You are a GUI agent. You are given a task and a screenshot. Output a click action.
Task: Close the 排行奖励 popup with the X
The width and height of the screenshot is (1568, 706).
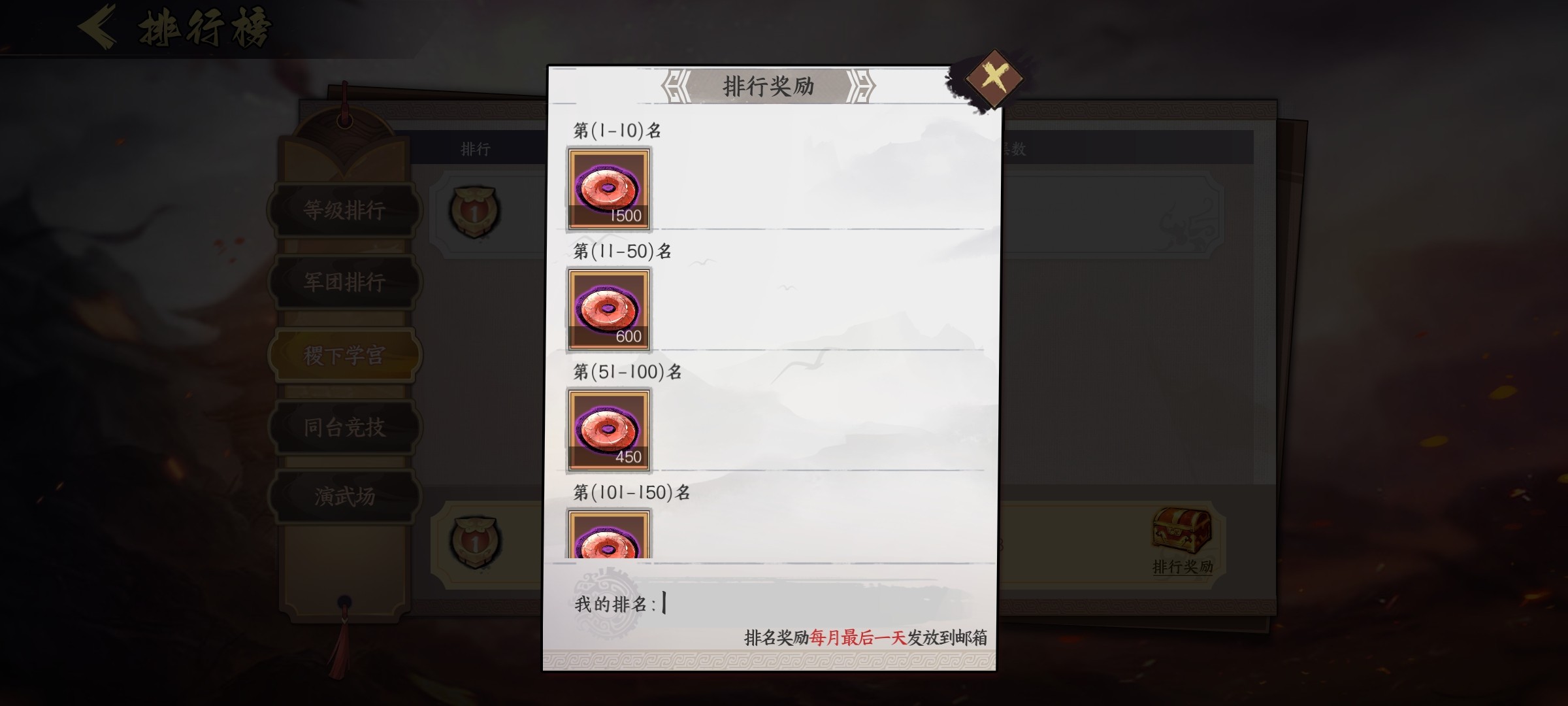994,78
